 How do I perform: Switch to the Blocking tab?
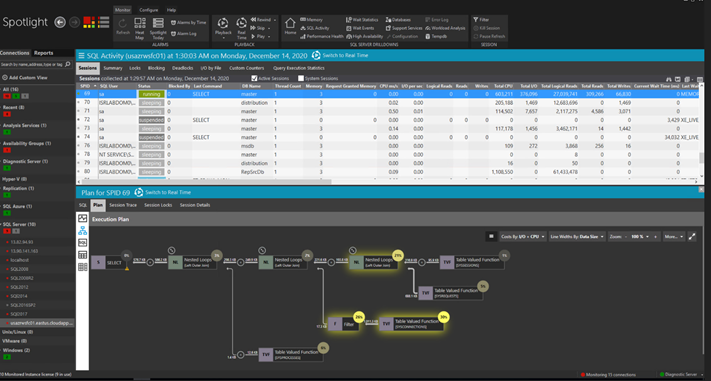tap(156, 68)
